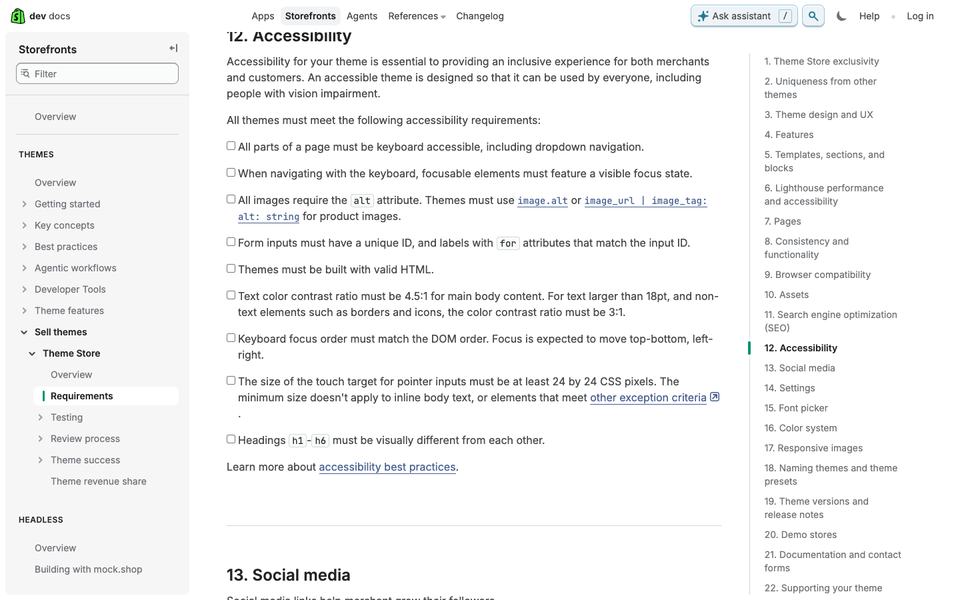960x600 pixels.
Task: Open Overview under the HEADLESS heading
Action: 55,548
